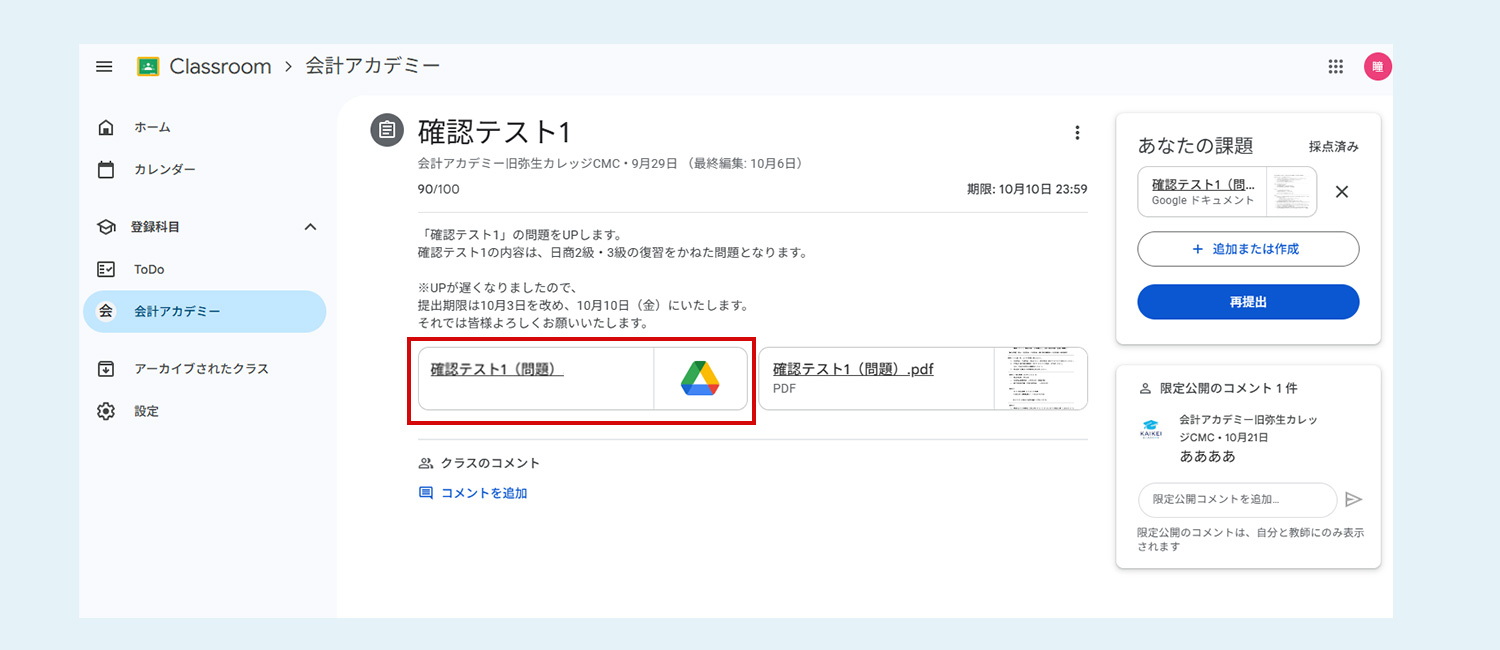The image size is (1500, 650).
Task: Collapse the 登録科目 section
Action: coord(310,227)
